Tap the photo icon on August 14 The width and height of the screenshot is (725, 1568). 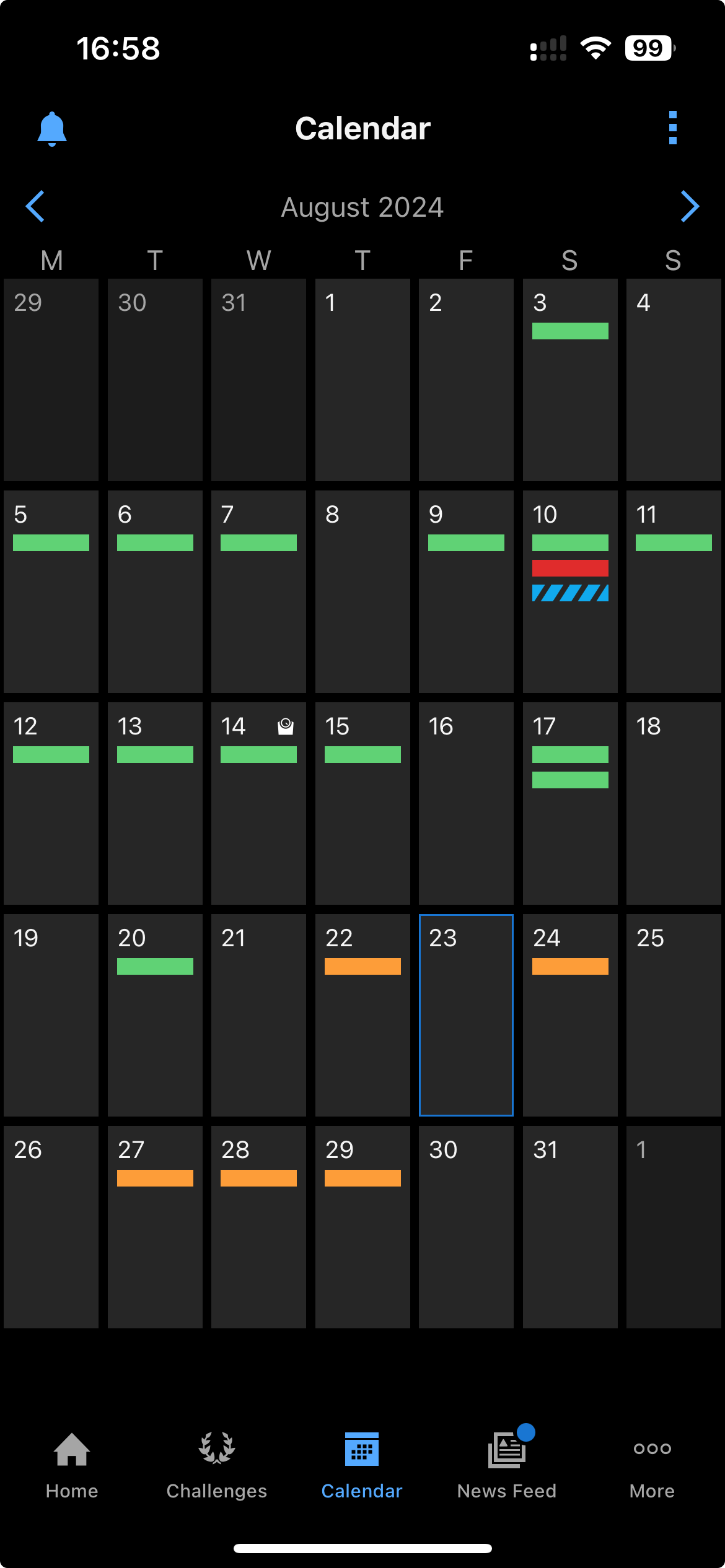[286, 726]
